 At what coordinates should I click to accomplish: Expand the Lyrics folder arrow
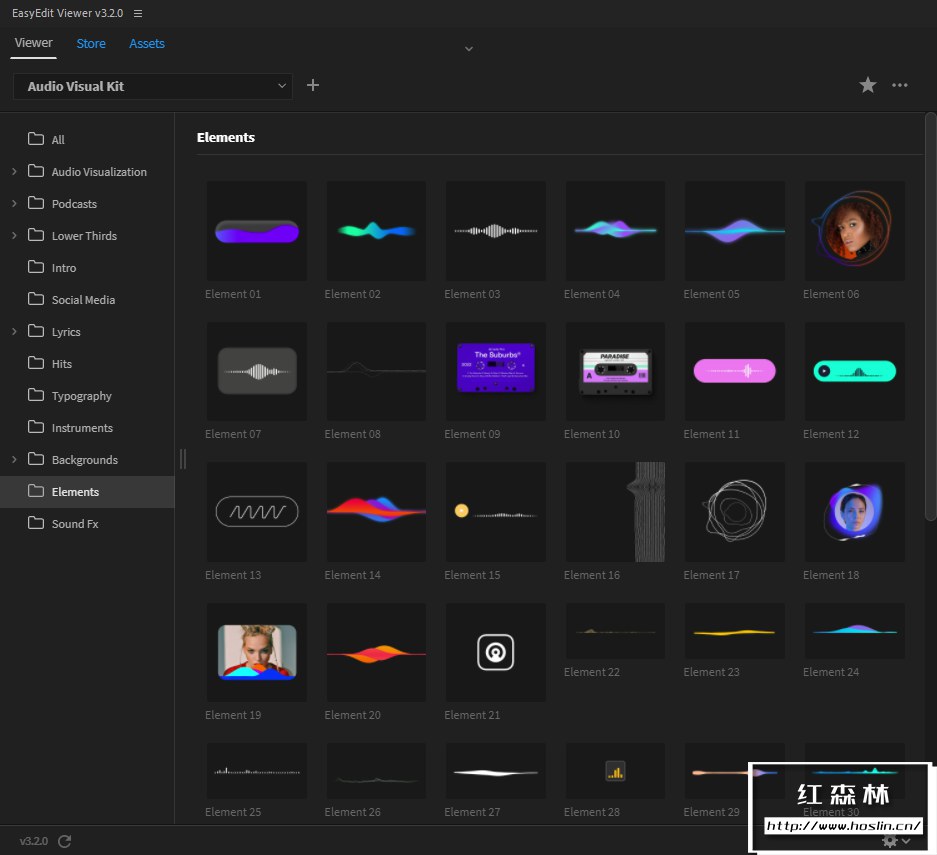pos(14,332)
